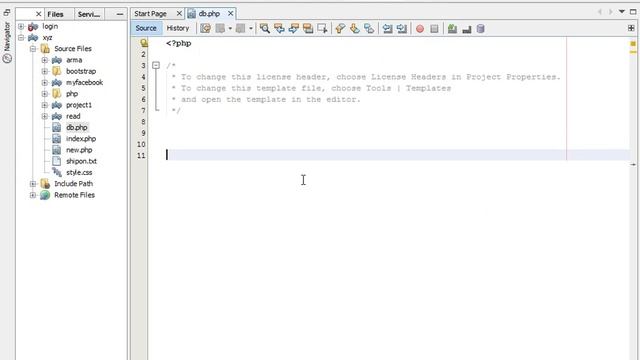Click the hint bulb icon on line 1

(144, 42)
